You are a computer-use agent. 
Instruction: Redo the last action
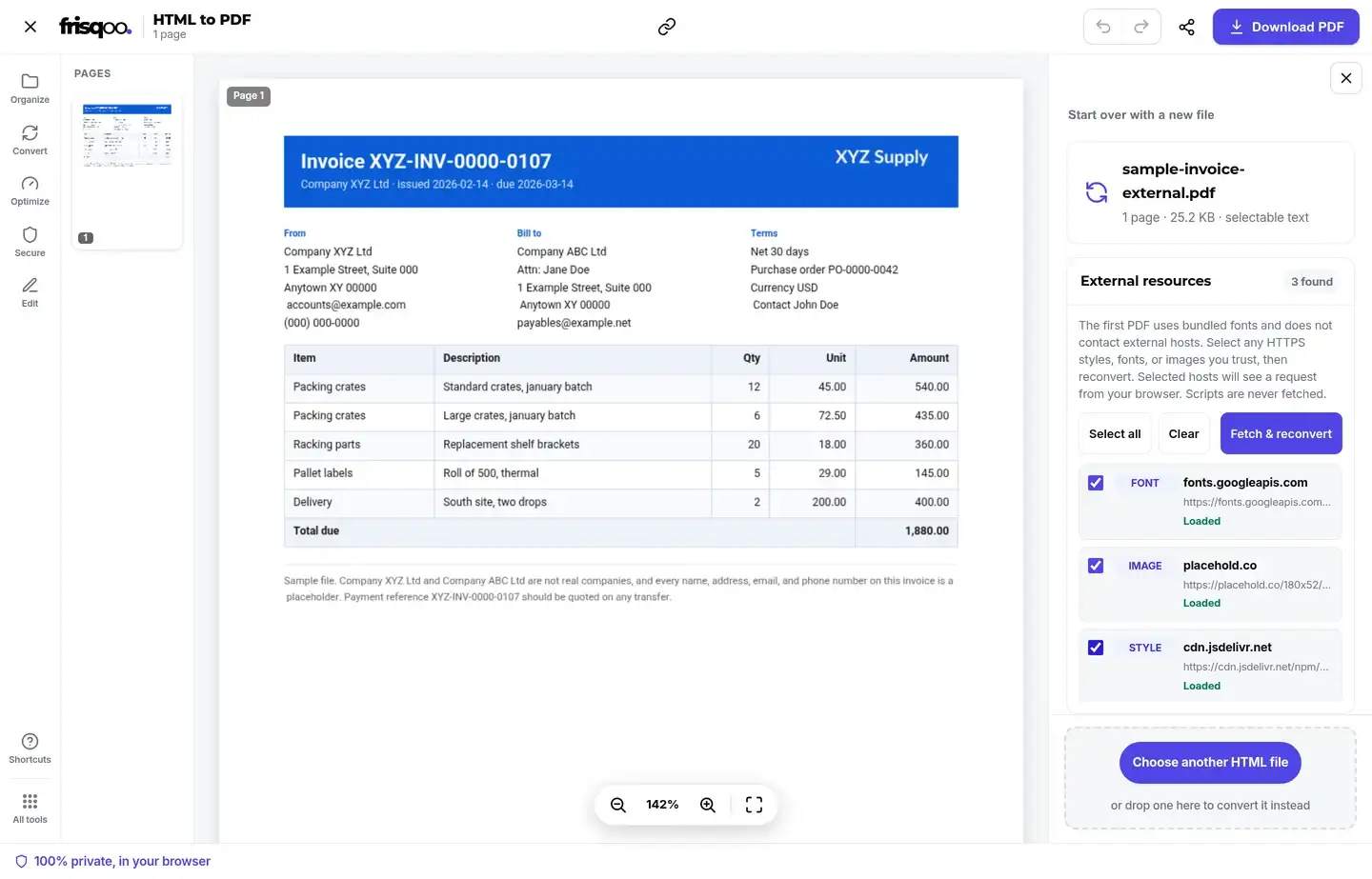(x=1141, y=27)
